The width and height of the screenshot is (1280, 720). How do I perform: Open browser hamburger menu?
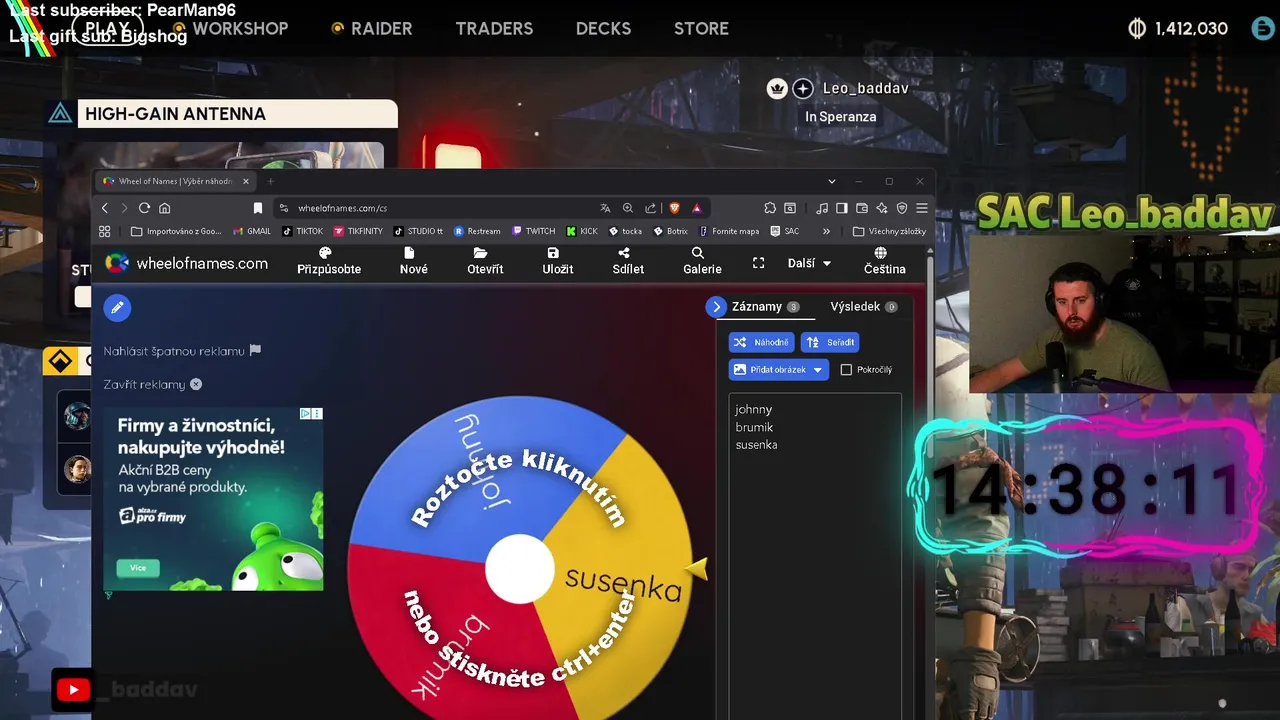click(922, 208)
